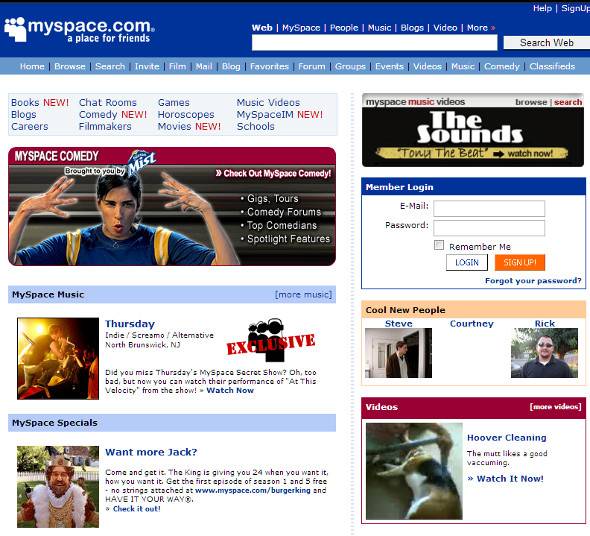Open the Schools link
This screenshot has width=590, height=536.
(255, 126)
